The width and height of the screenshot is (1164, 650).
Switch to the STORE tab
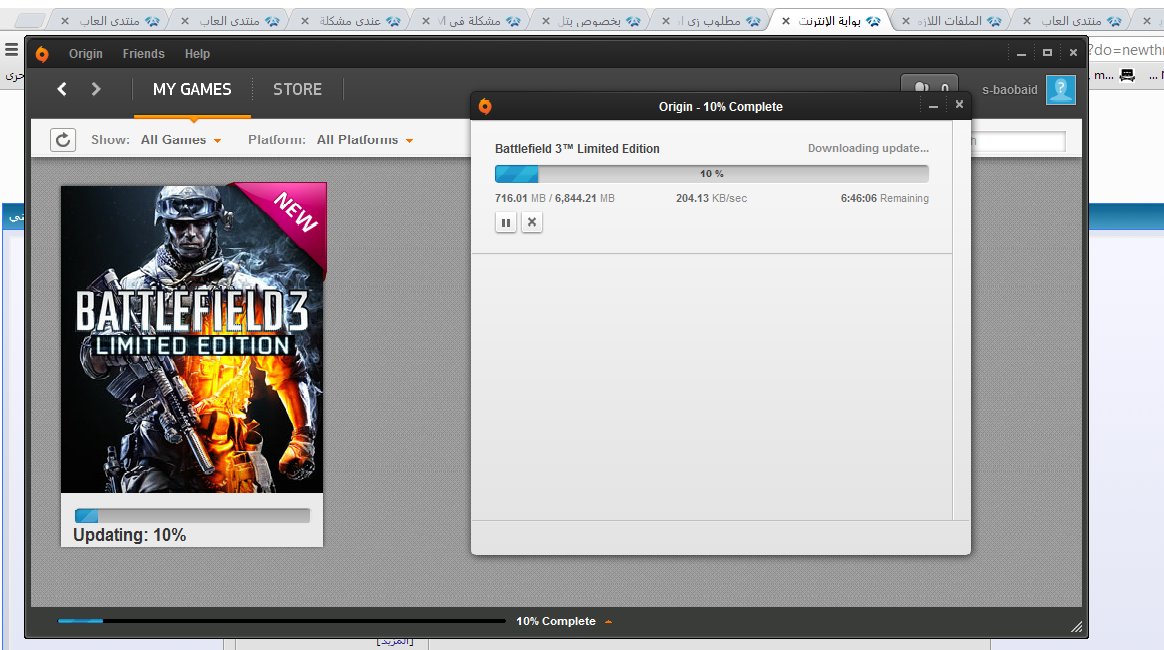[x=298, y=90]
